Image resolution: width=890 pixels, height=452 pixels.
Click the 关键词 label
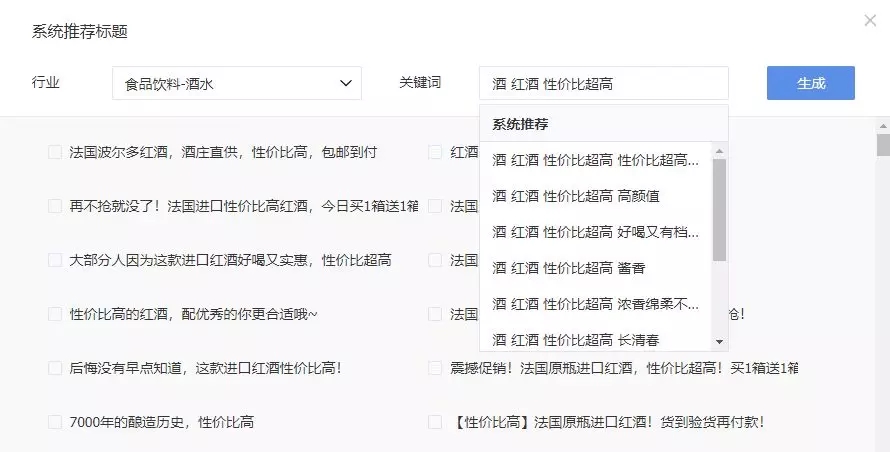420,82
